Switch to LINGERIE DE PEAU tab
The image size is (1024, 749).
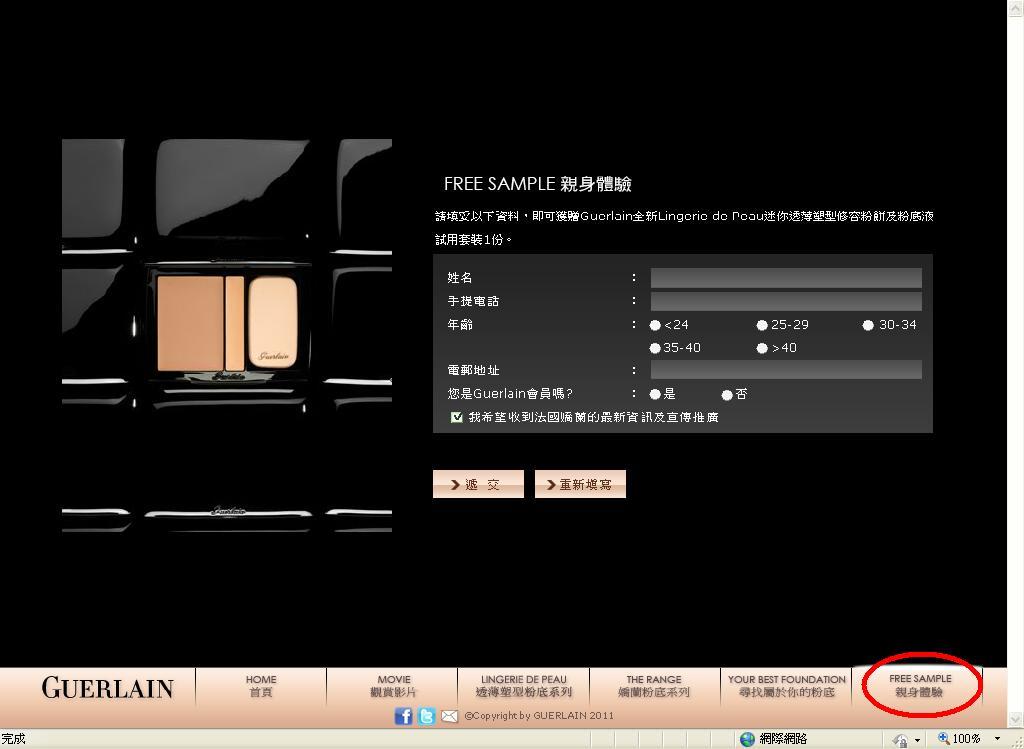tap(524, 686)
